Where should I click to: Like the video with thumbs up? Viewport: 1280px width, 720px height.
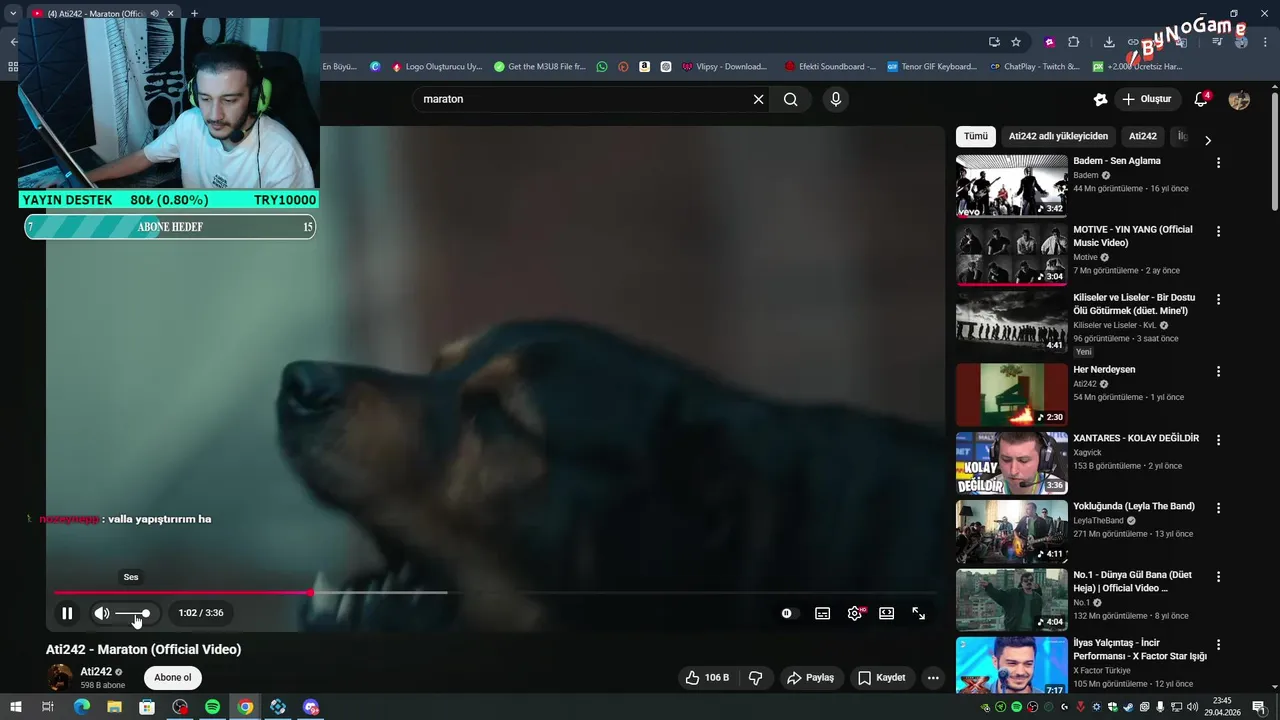tap(707, 677)
